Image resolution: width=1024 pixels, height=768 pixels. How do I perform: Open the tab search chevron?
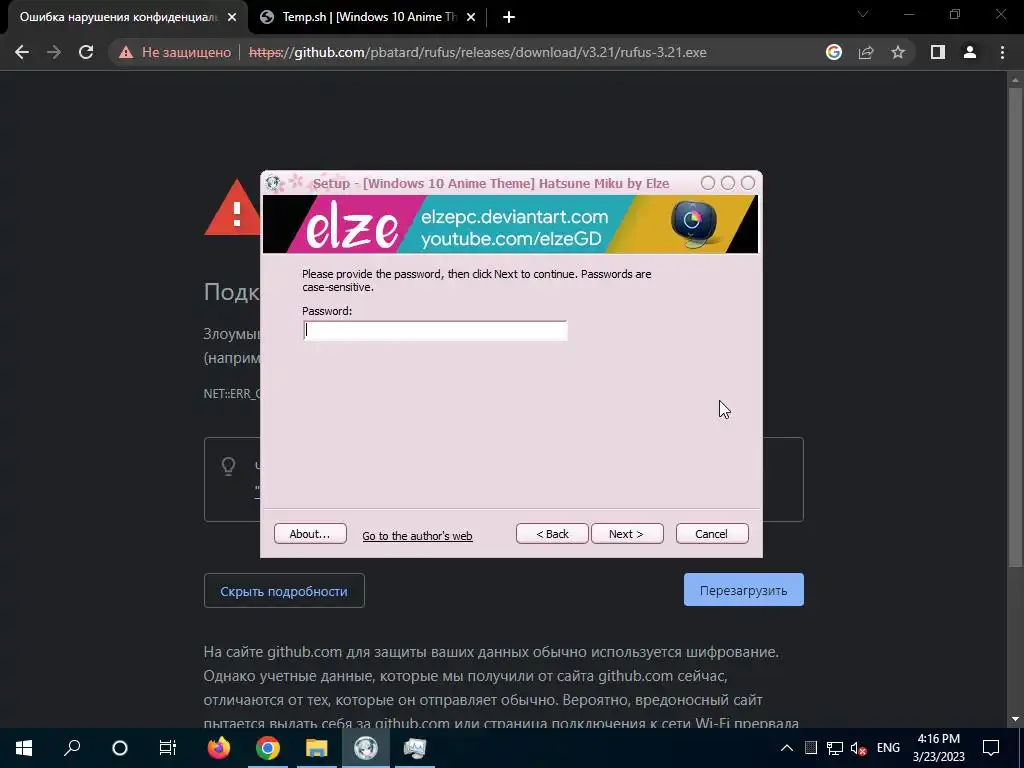(x=863, y=14)
